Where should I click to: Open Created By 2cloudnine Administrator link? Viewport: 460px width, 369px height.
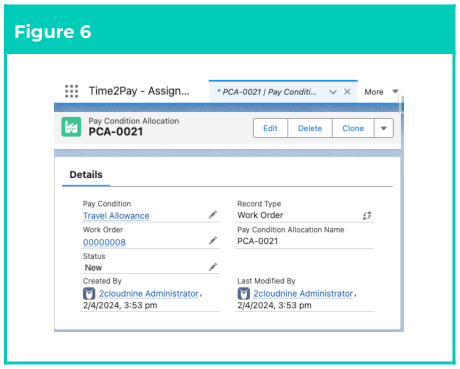pos(149,294)
